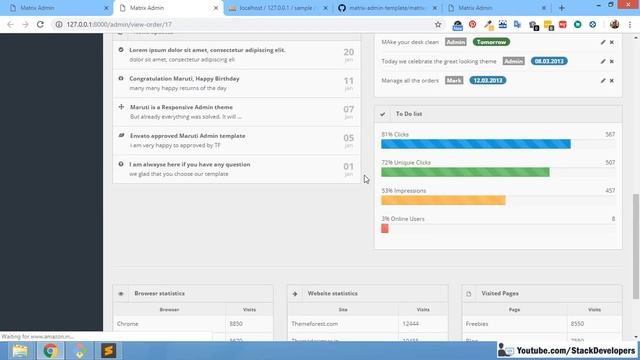The image size is (640, 360).
Task: Click 'Maruti is a Responsive Admin theme' title
Action: 181,107
